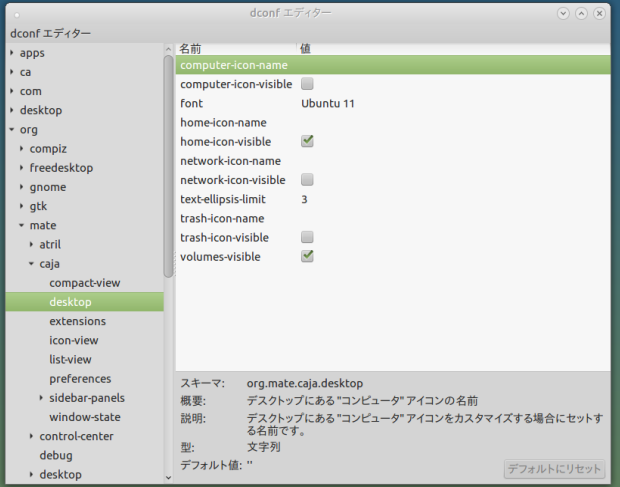Click the 値 column header

pos(454,49)
